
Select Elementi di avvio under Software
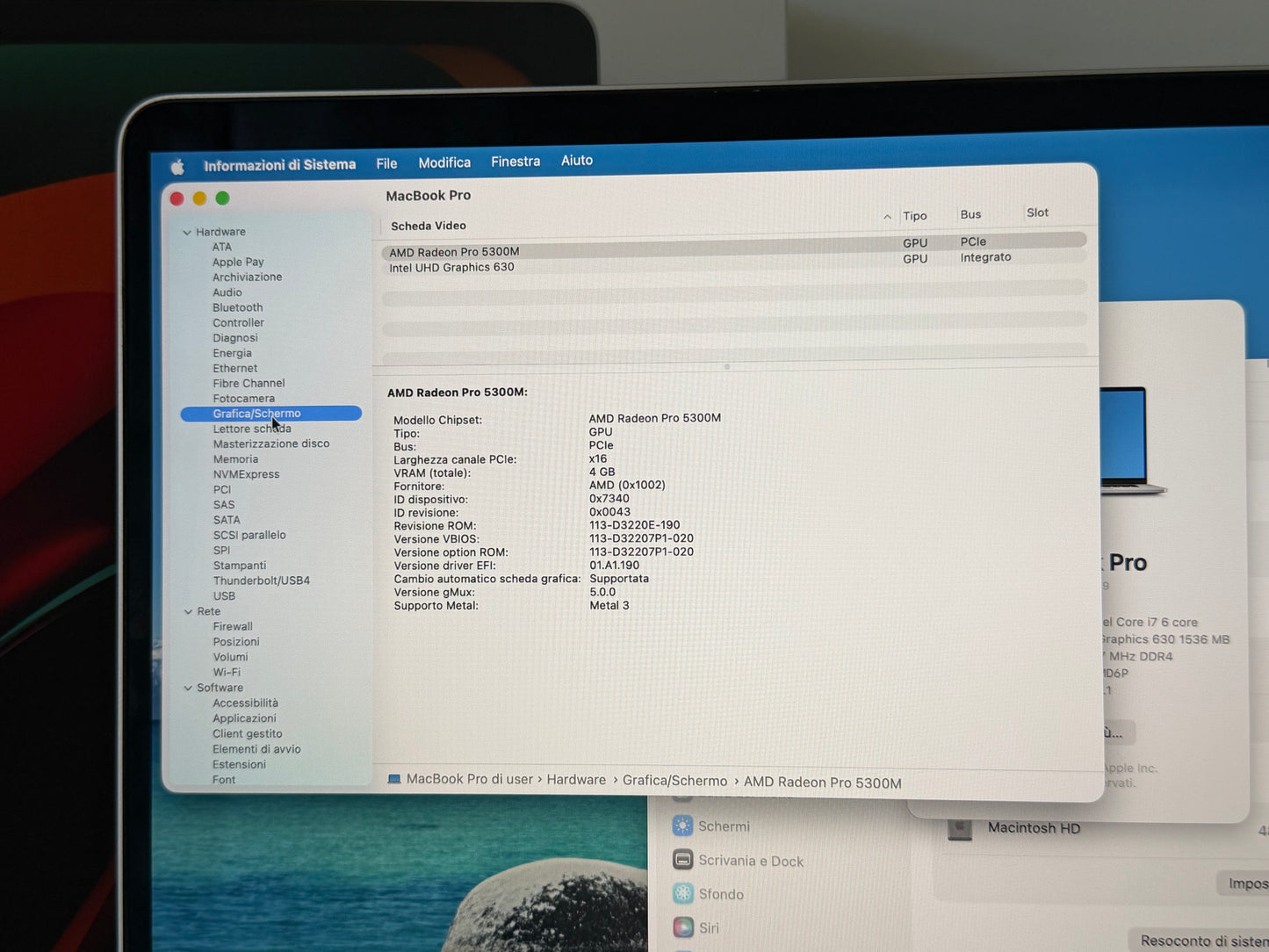tap(257, 749)
